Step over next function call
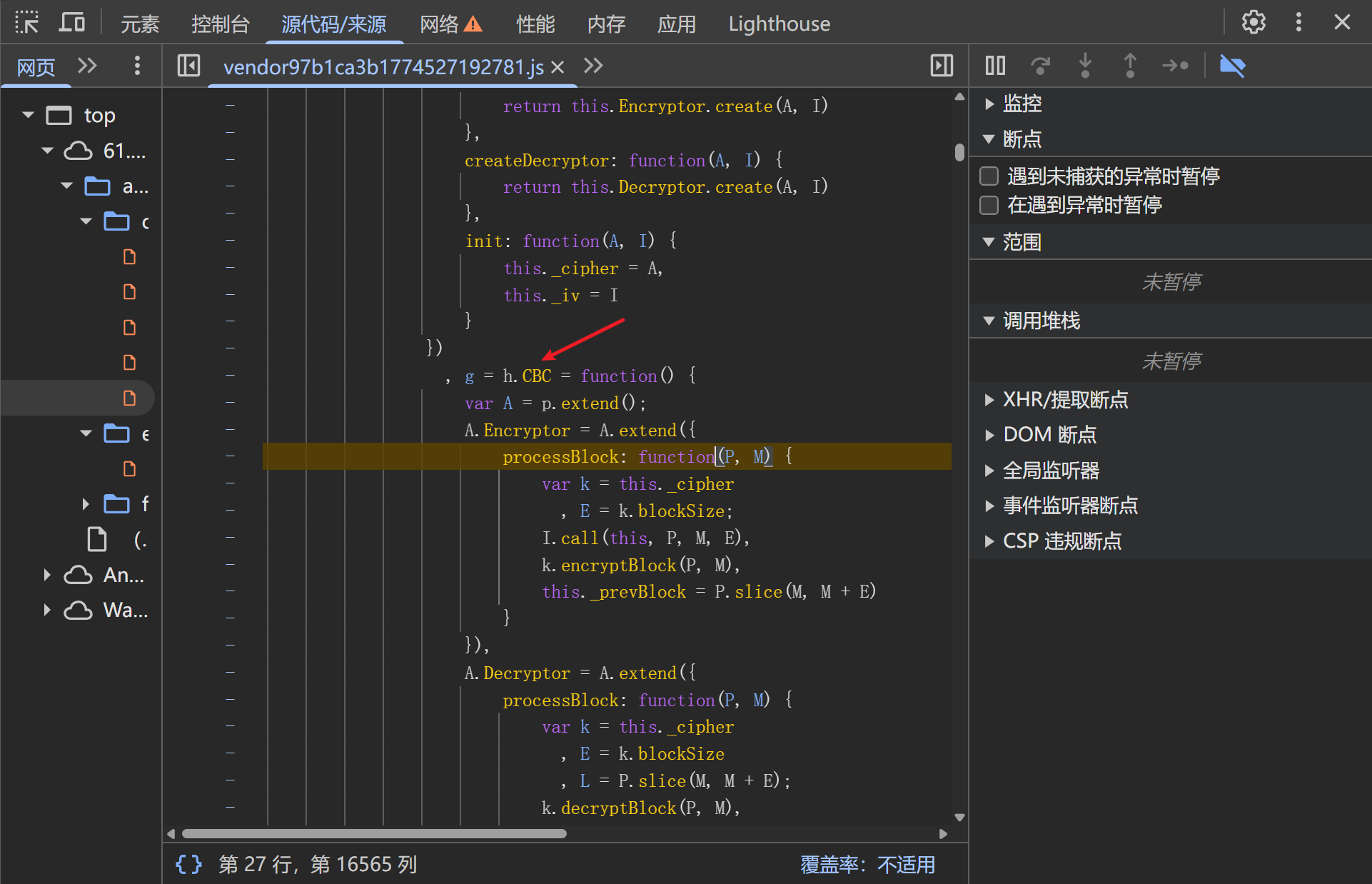This screenshot has width=1372, height=884. coord(1040,66)
